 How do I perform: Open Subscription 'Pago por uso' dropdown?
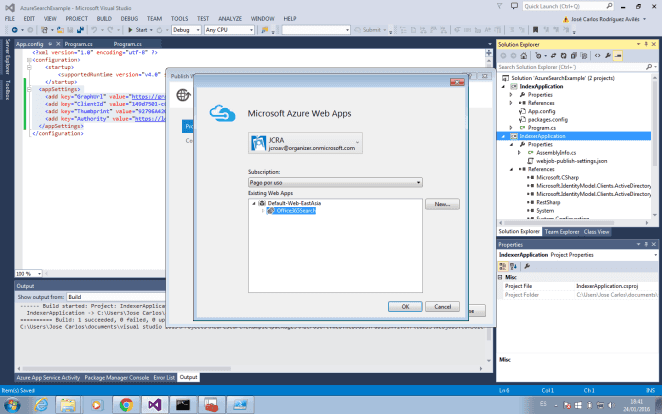point(335,183)
